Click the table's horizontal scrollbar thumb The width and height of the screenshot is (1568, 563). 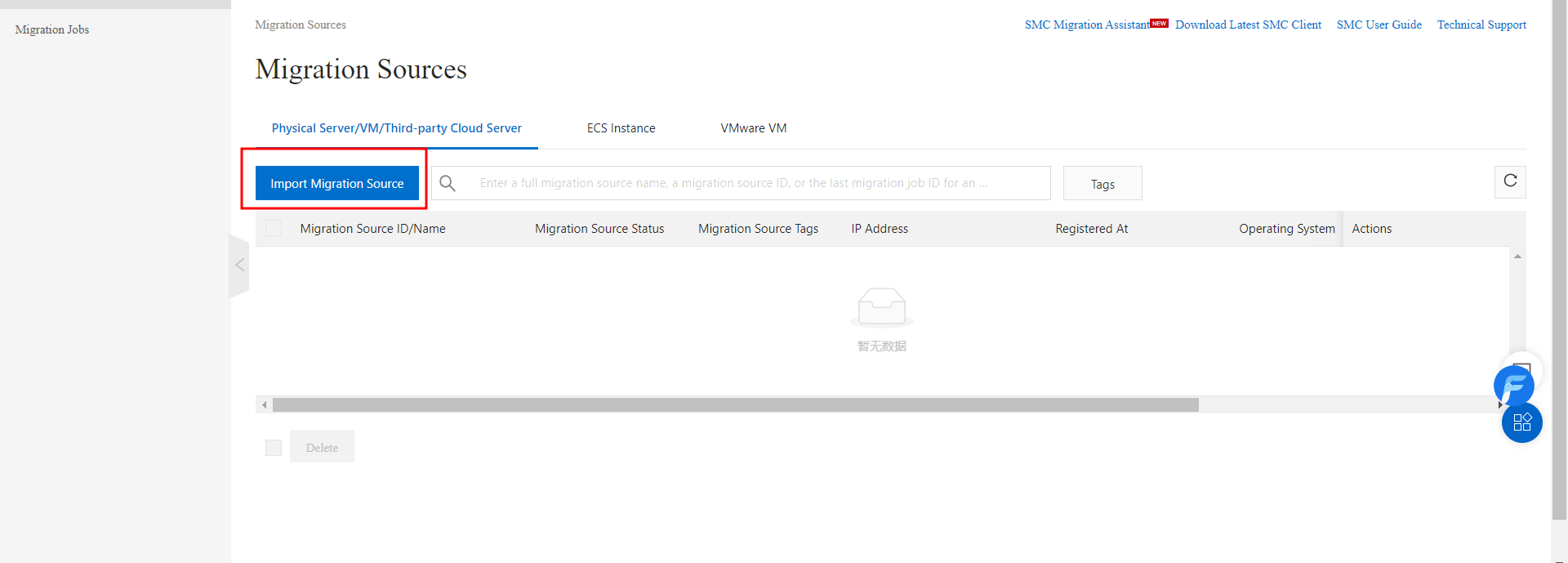(x=735, y=405)
